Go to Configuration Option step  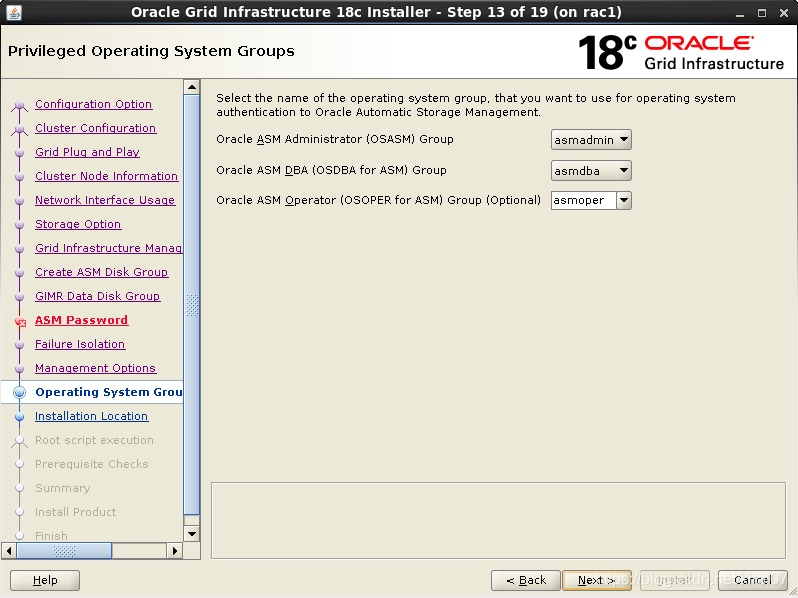point(94,104)
